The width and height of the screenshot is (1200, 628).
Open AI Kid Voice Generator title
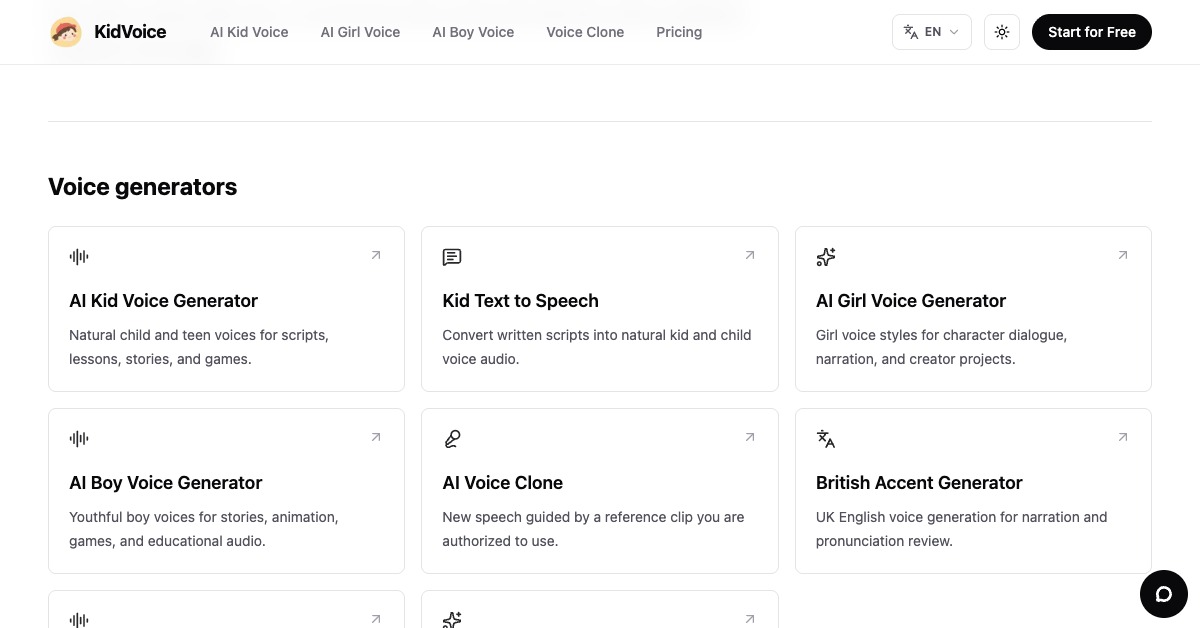pyautogui.click(x=163, y=301)
